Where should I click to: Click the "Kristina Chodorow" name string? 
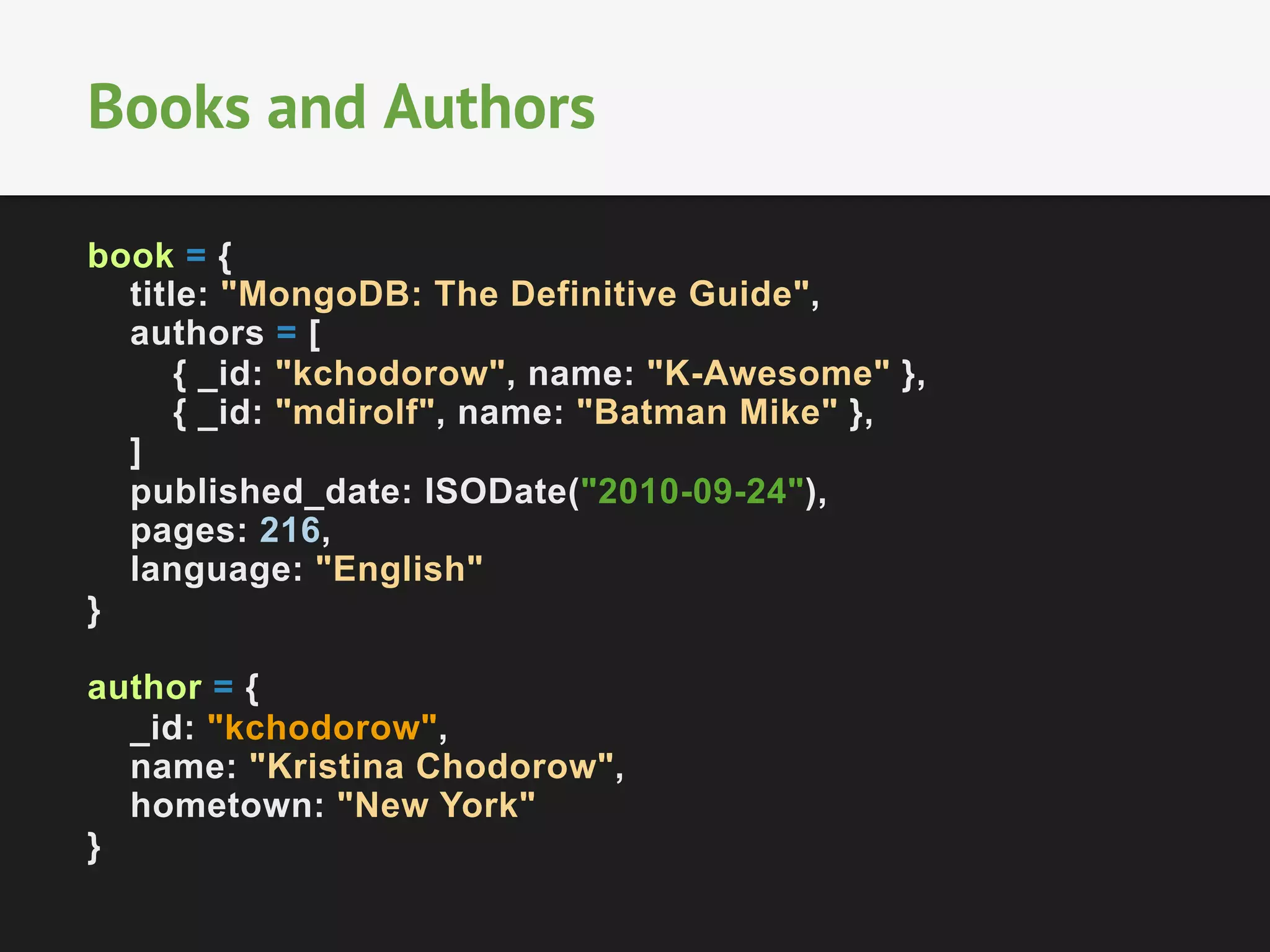point(432,767)
